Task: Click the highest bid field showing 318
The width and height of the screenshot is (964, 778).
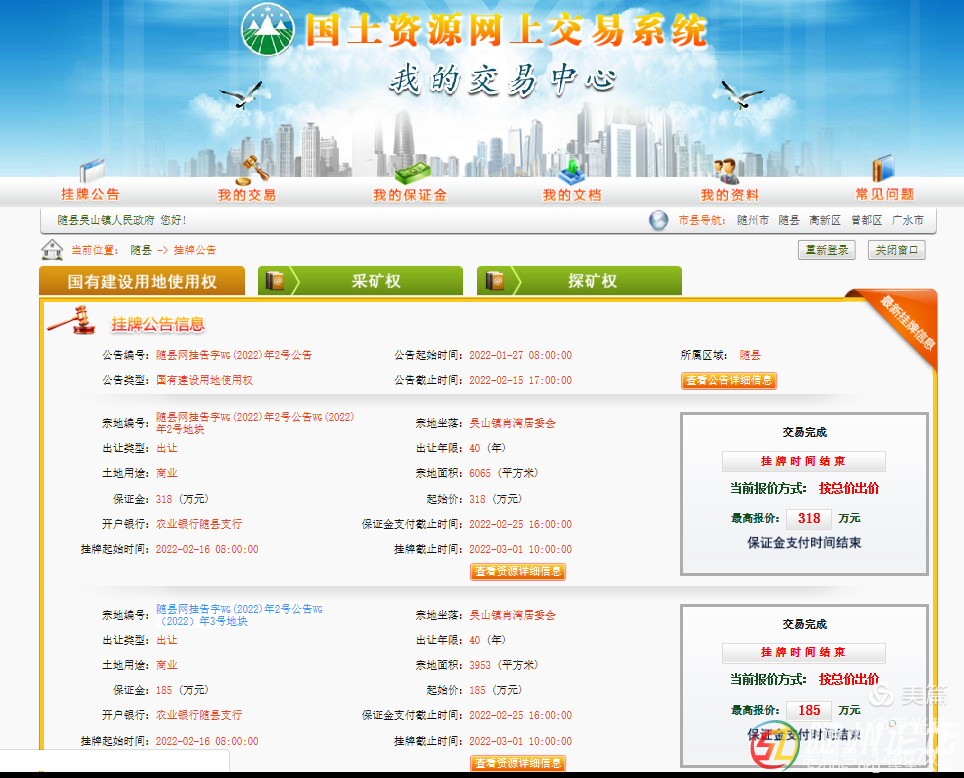Action: pos(809,518)
